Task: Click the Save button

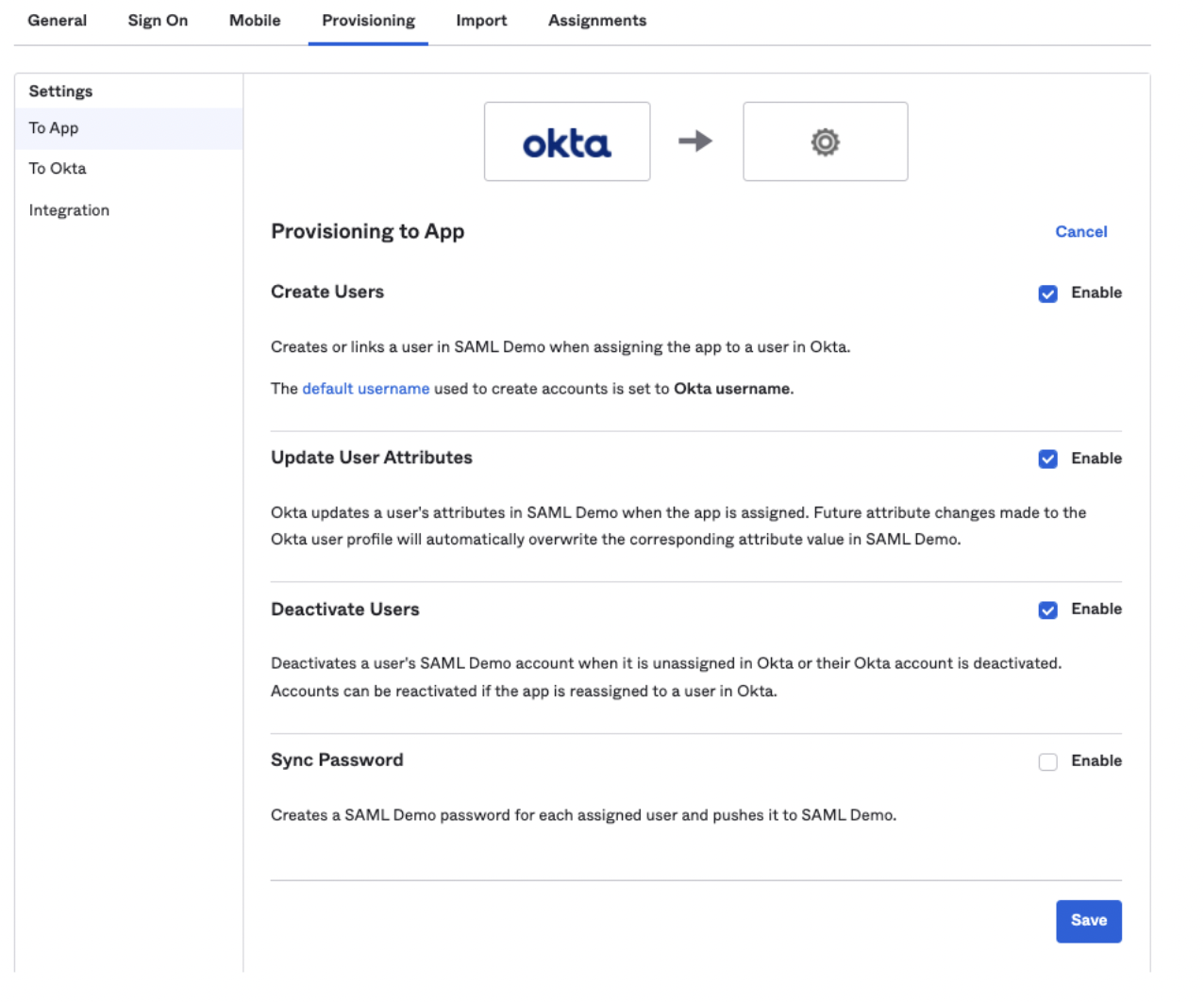Action: 1088,921
